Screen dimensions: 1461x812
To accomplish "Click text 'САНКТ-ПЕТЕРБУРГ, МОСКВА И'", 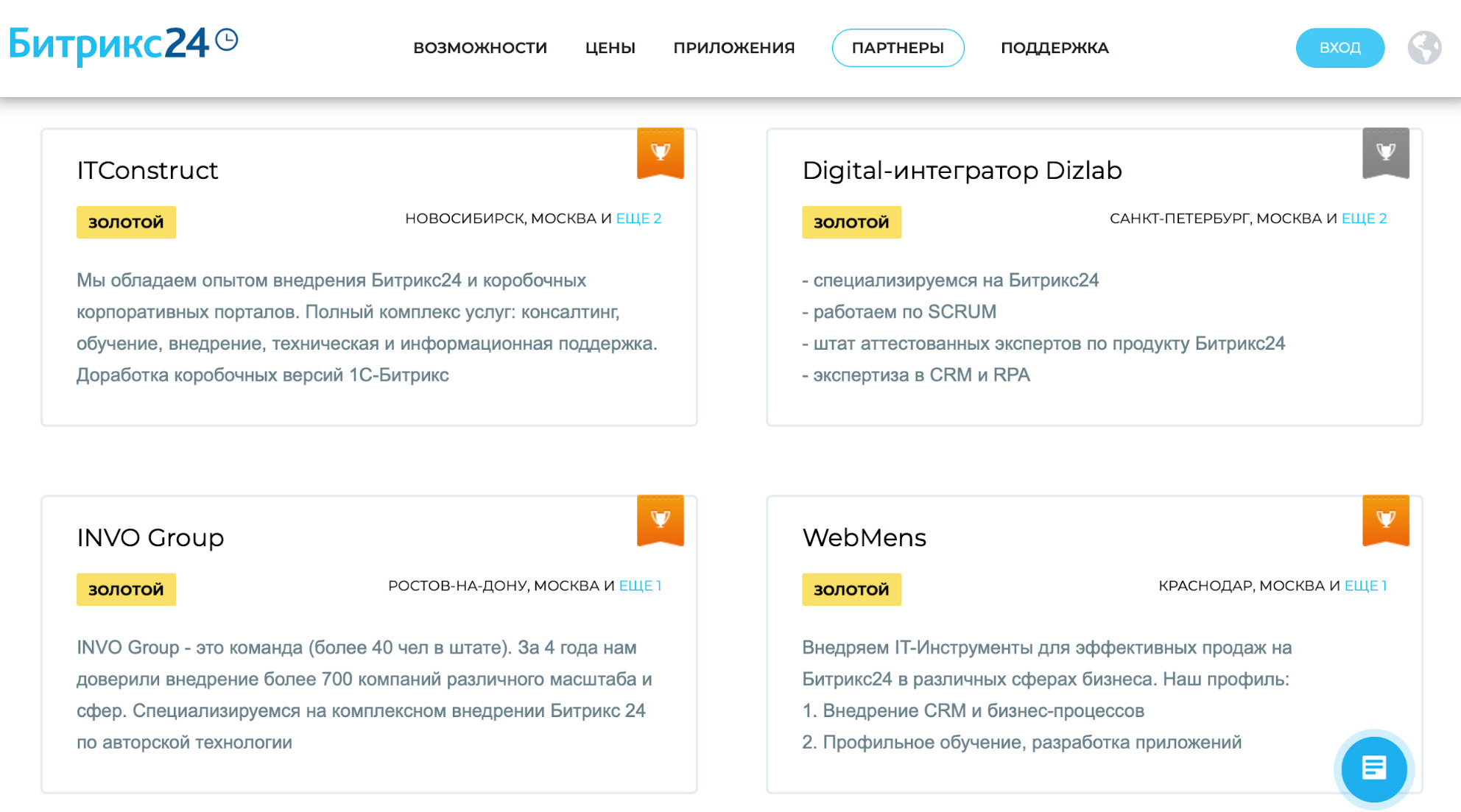I will coord(1223,219).
